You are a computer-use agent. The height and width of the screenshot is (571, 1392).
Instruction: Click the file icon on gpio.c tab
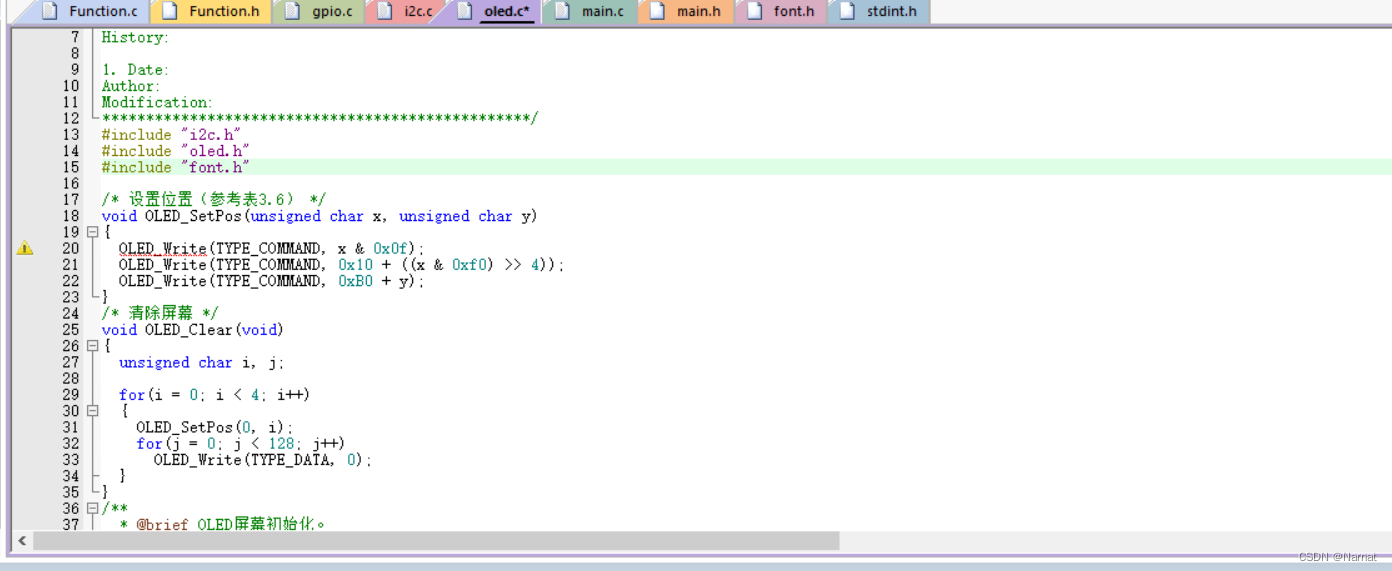[292, 12]
